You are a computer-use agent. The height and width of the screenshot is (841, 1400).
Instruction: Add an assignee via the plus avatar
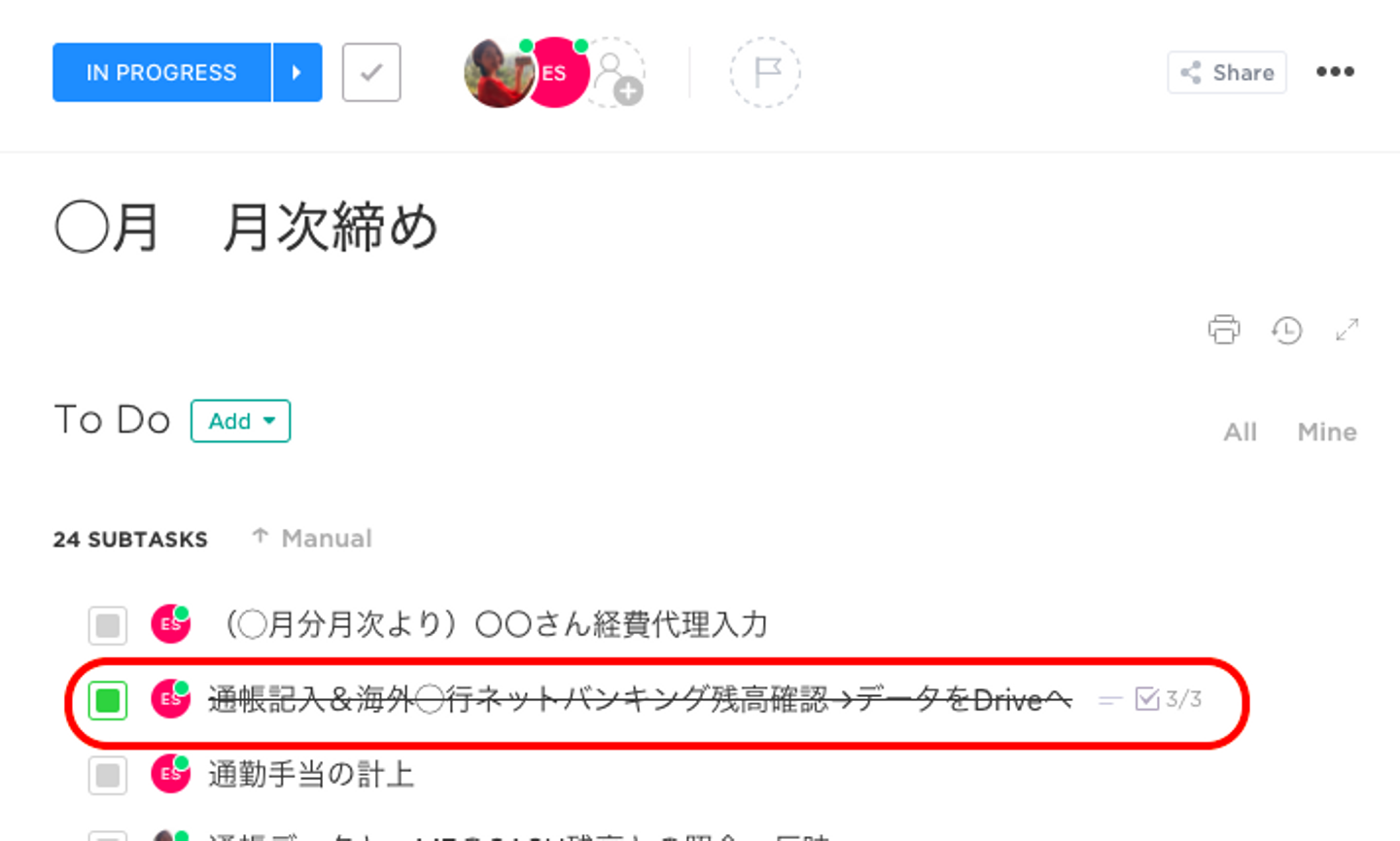pyautogui.click(x=616, y=73)
